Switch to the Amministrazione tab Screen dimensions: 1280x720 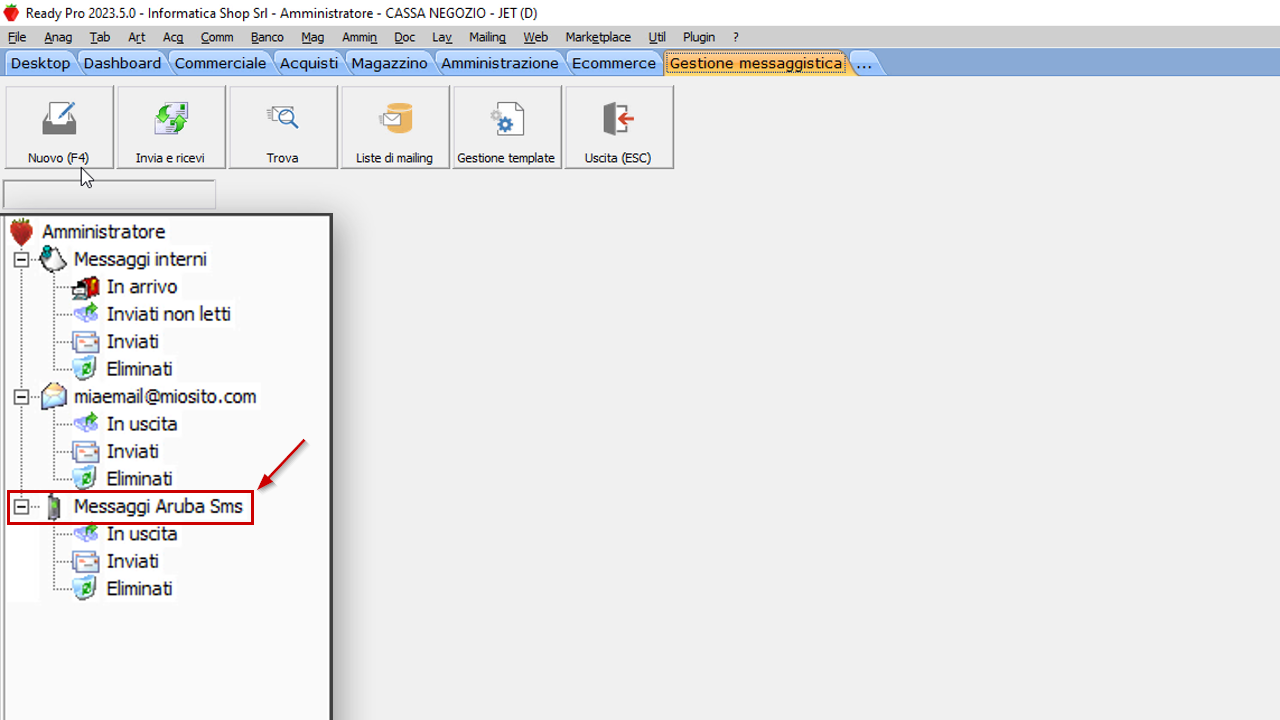coord(500,63)
